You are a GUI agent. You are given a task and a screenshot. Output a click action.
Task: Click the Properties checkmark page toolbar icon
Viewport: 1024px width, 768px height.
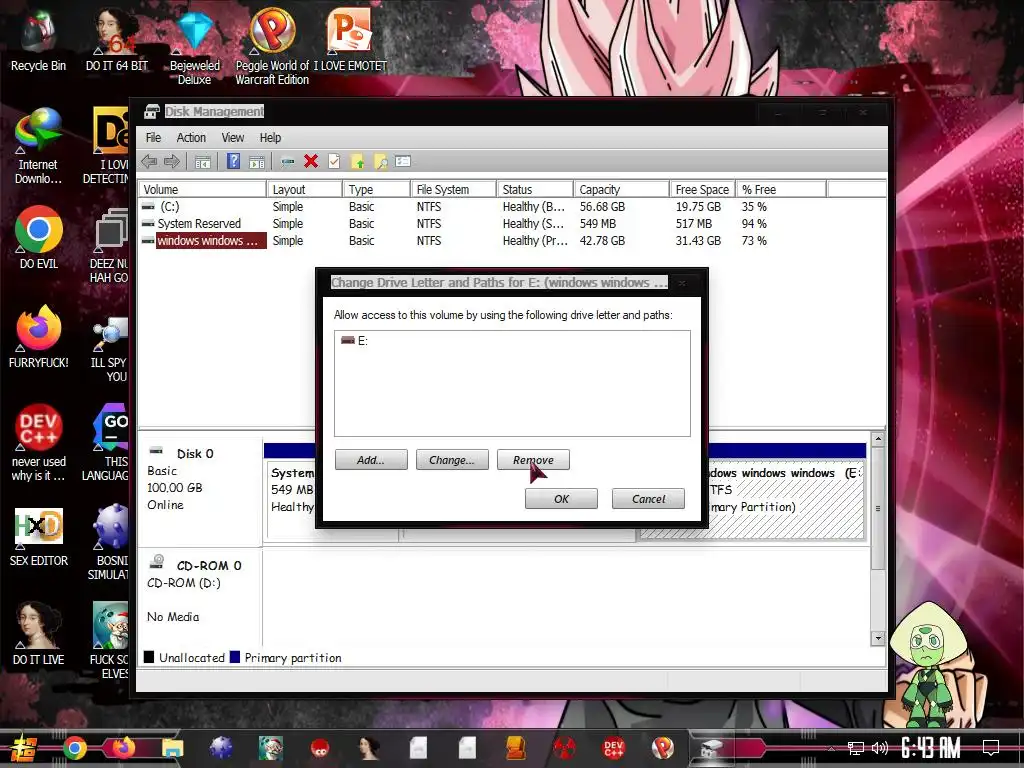(x=334, y=161)
